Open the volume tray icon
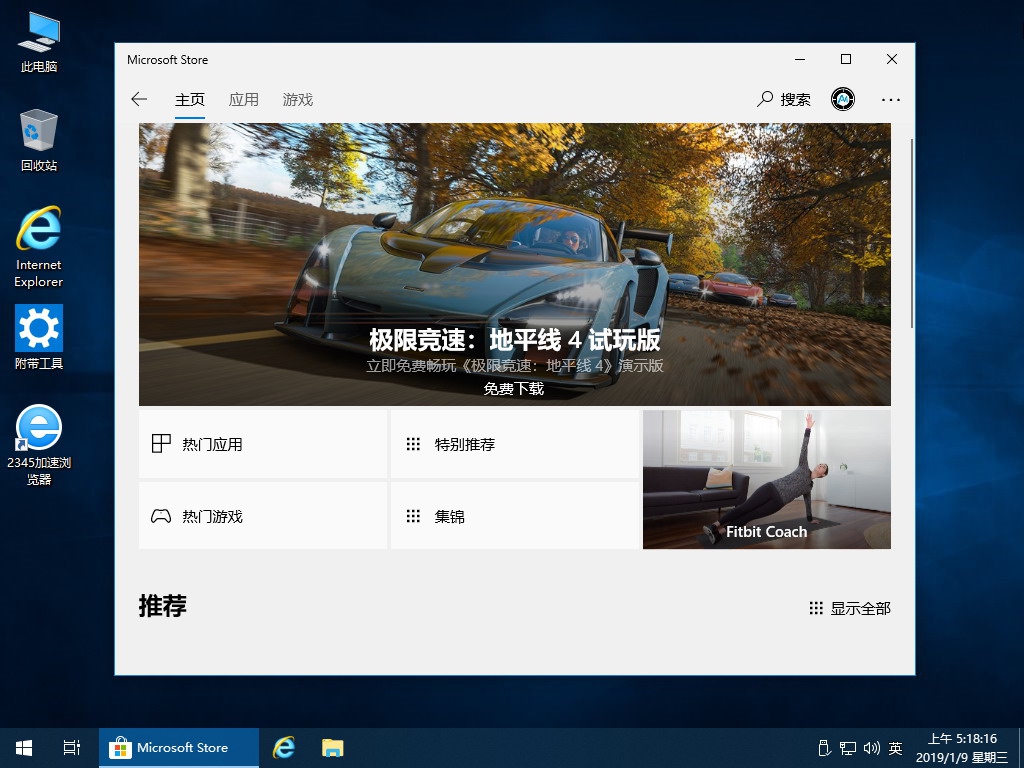1024x768 pixels. [872, 748]
